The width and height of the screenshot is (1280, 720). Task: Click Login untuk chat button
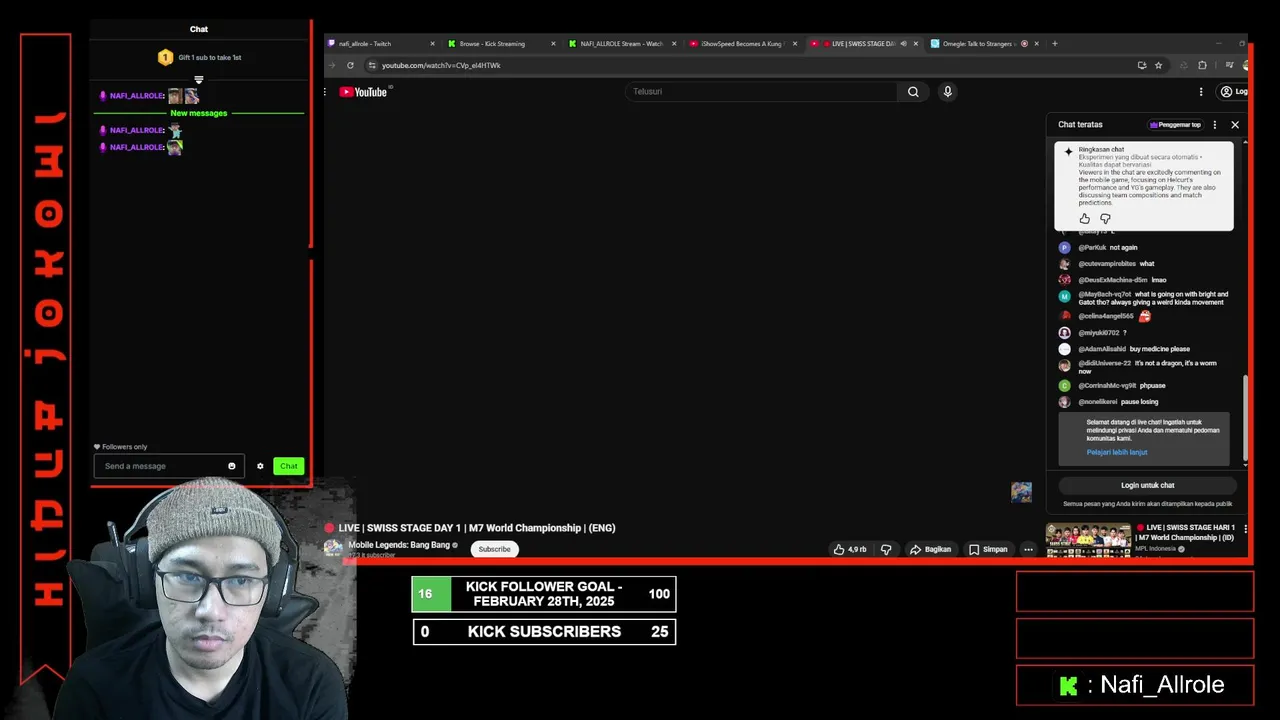[1148, 485]
